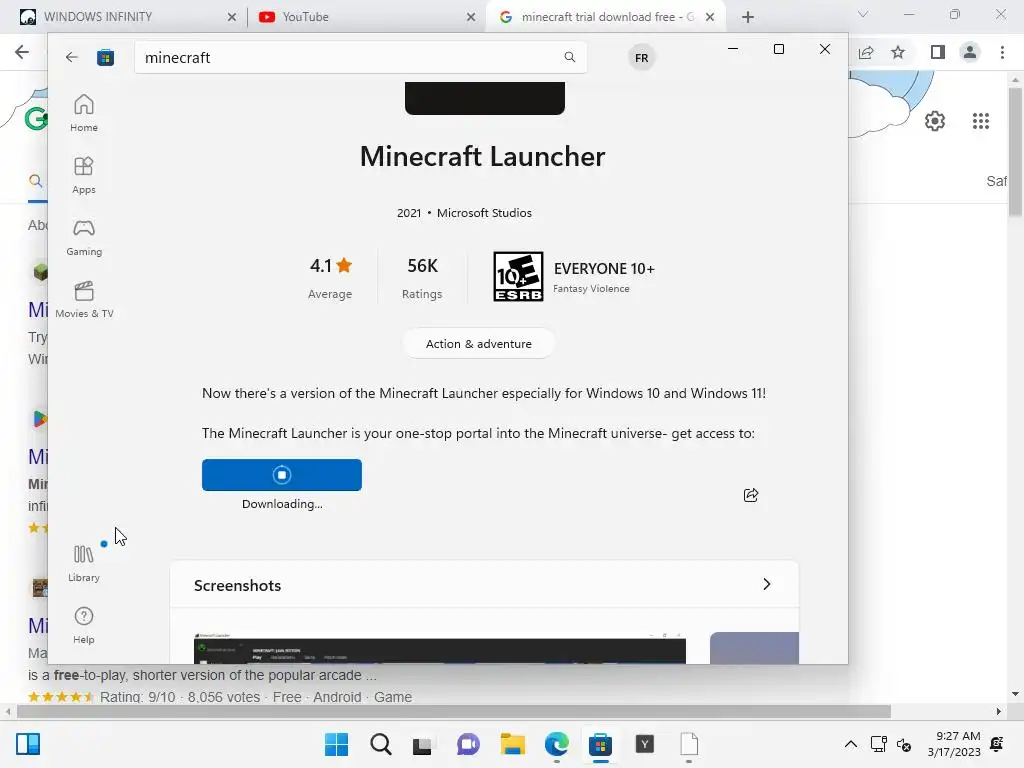Click the ESRB Everyone 10+ rating badge
The height and width of the screenshot is (768, 1024).
point(518,276)
